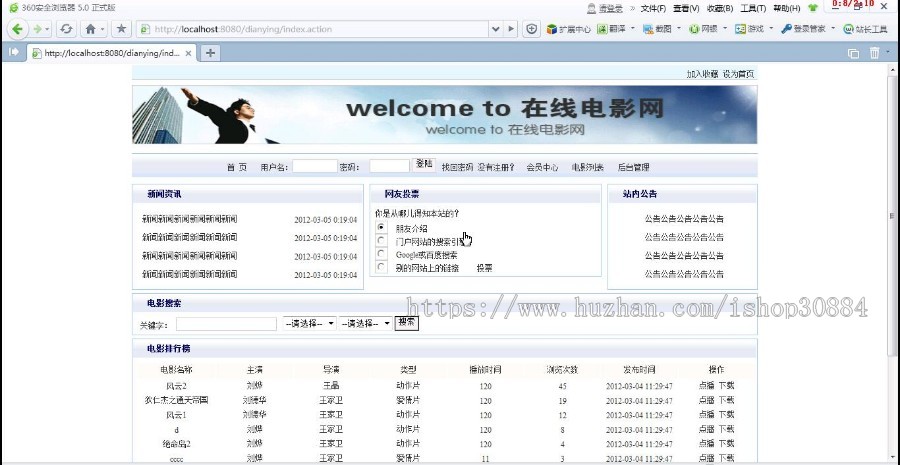Click 加入收藏 at page top
Image resolution: width=900 pixels, height=465 pixels.
tap(703, 74)
